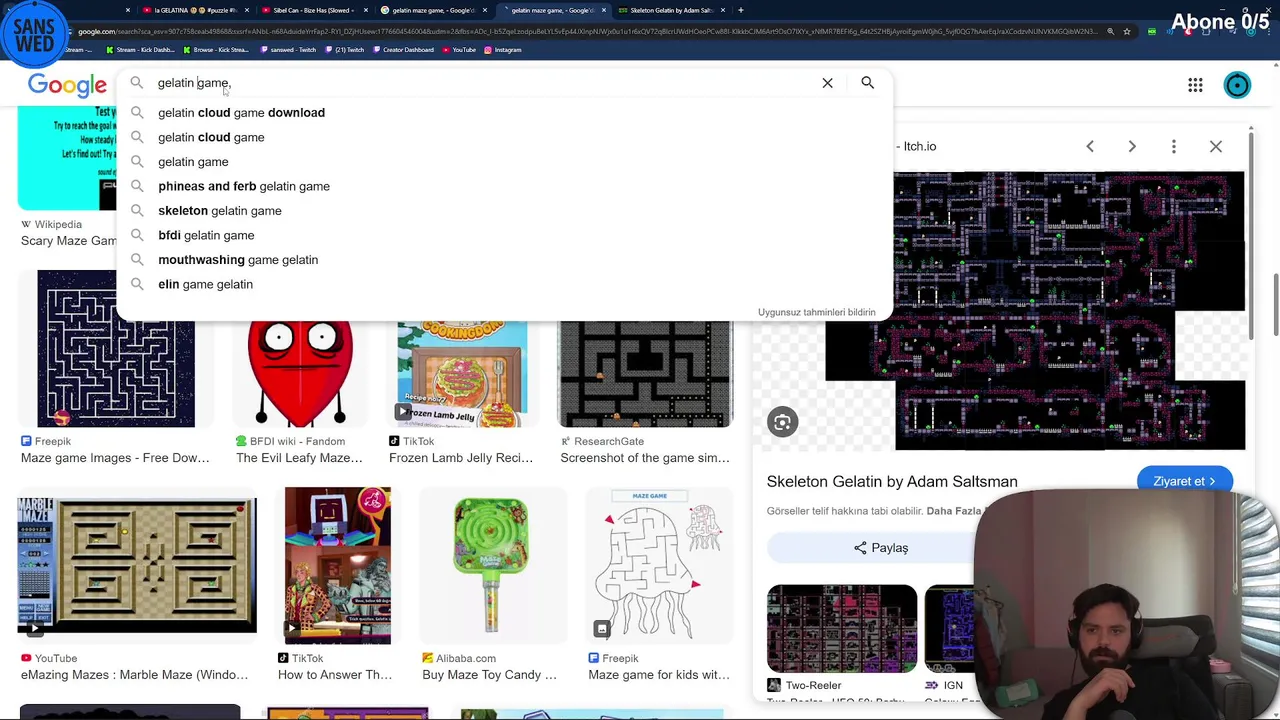Open the 'Creator Dashboard' bookmark

403,49
